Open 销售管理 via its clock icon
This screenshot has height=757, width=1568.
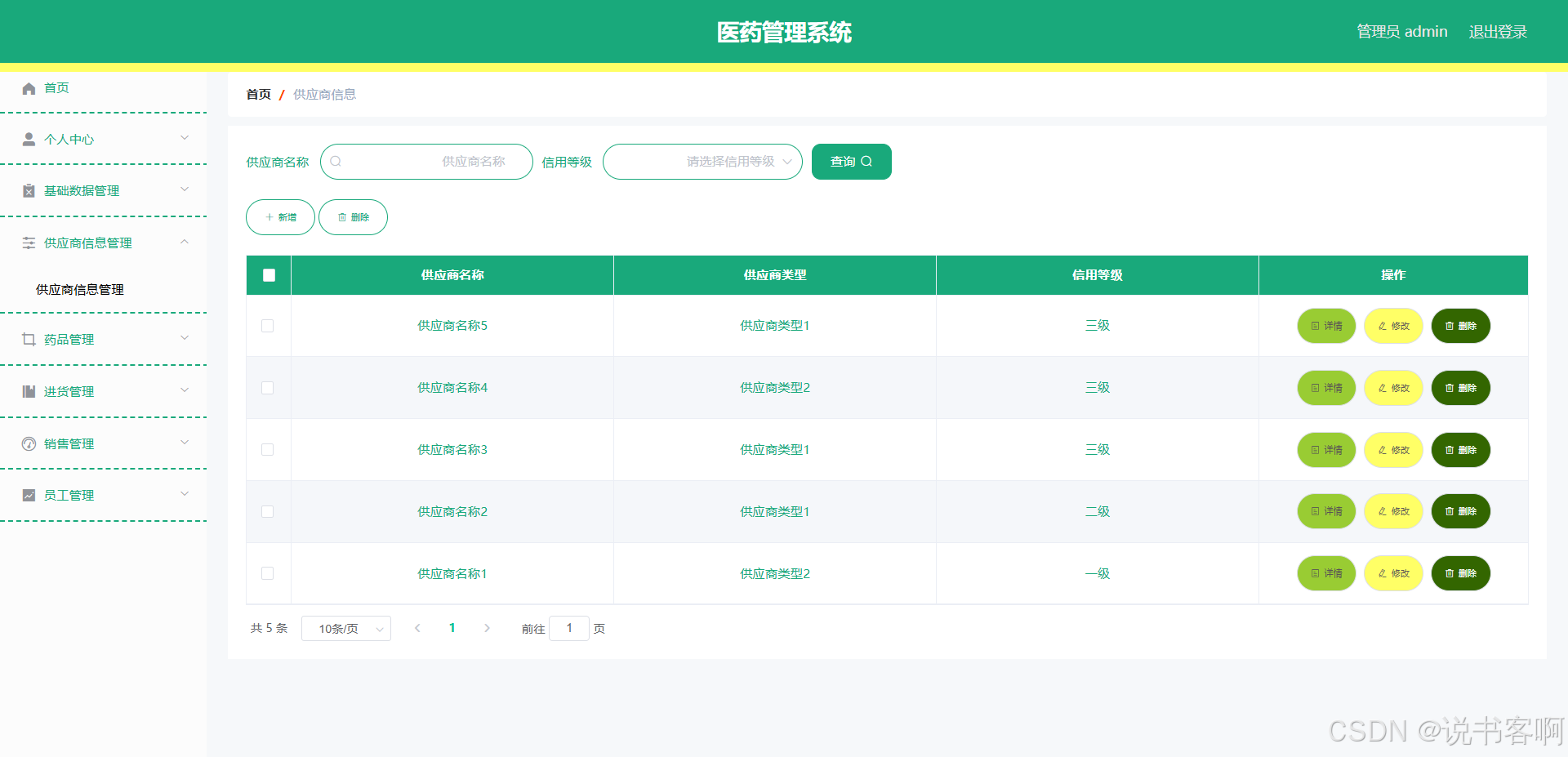[x=28, y=443]
